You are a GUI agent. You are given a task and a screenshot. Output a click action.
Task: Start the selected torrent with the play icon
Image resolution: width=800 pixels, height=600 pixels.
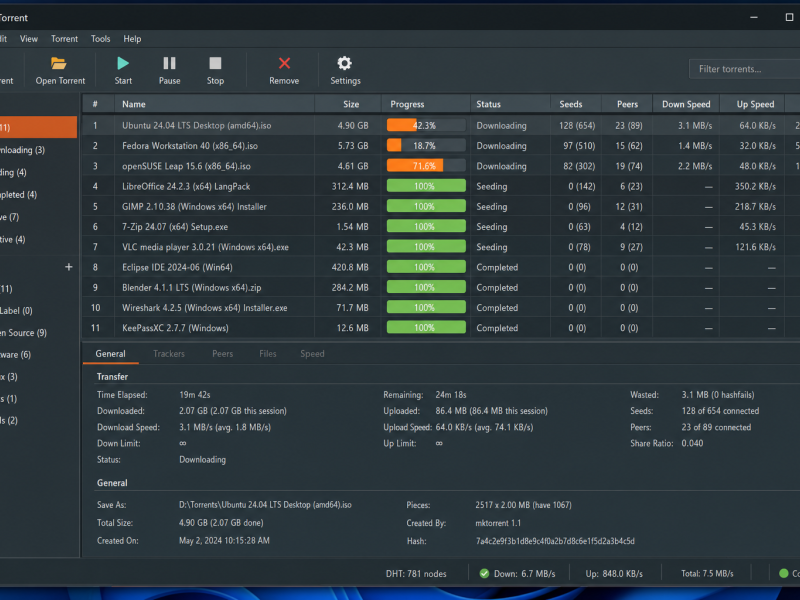pyautogui.click(x=123, y=63)
